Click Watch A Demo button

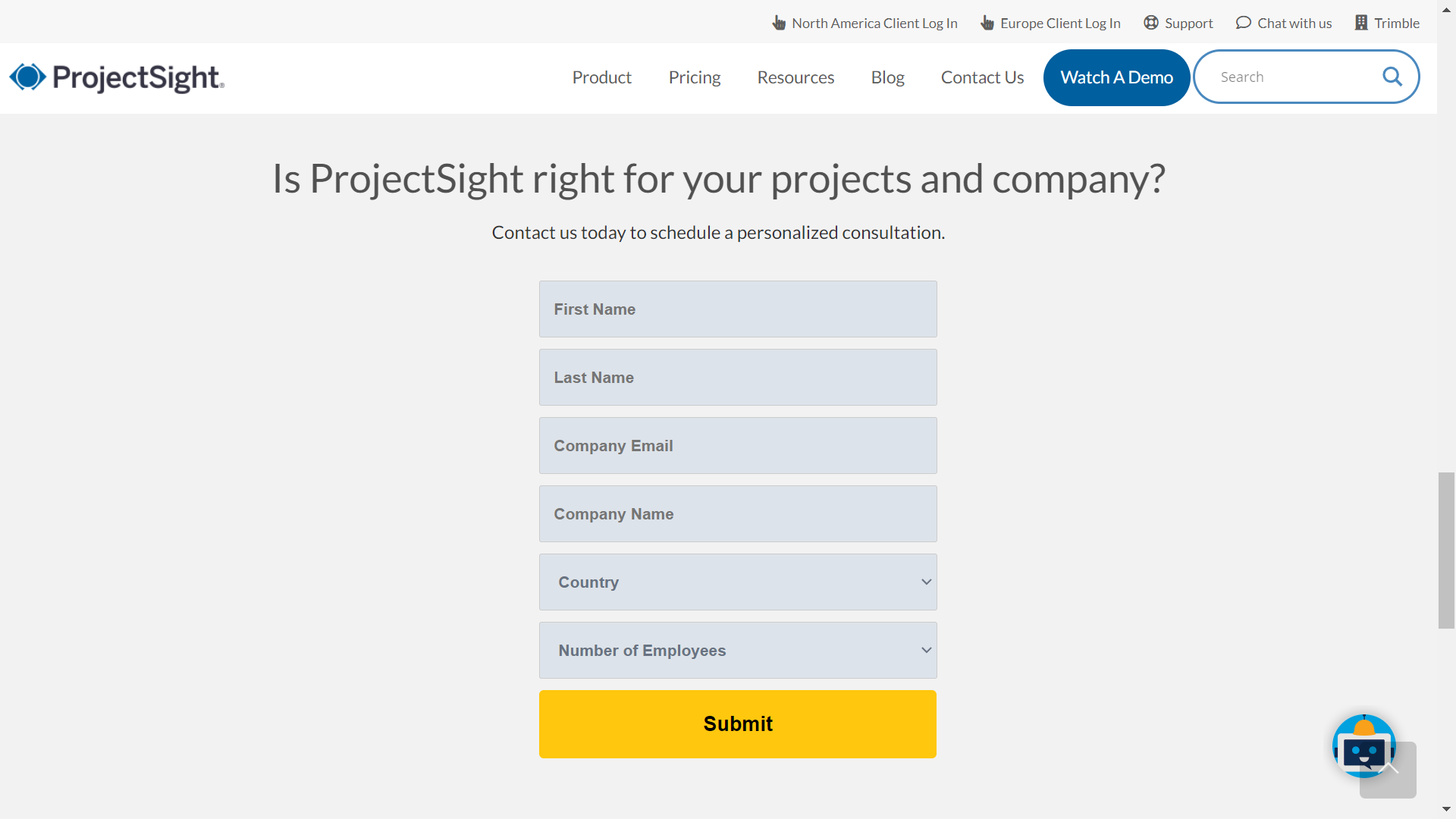(1116, 77)
